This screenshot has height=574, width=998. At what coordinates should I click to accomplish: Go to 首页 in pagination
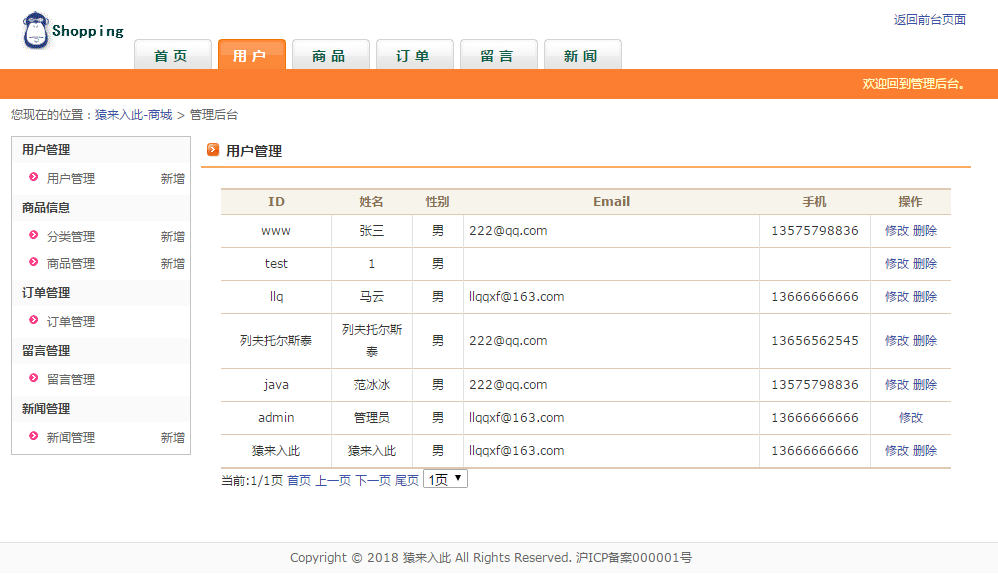pos(299,480)
